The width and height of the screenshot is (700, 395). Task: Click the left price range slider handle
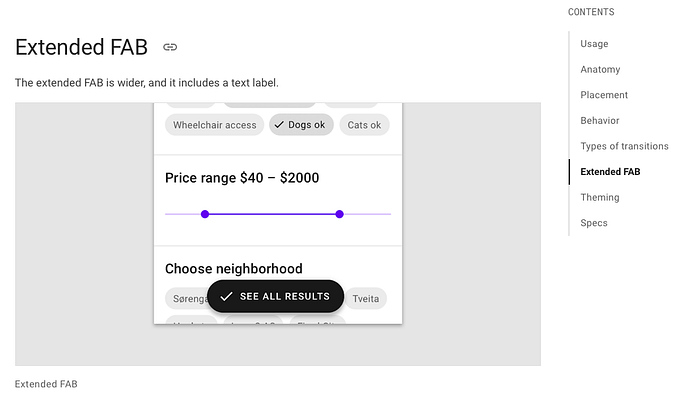click(x=205, y=214)
